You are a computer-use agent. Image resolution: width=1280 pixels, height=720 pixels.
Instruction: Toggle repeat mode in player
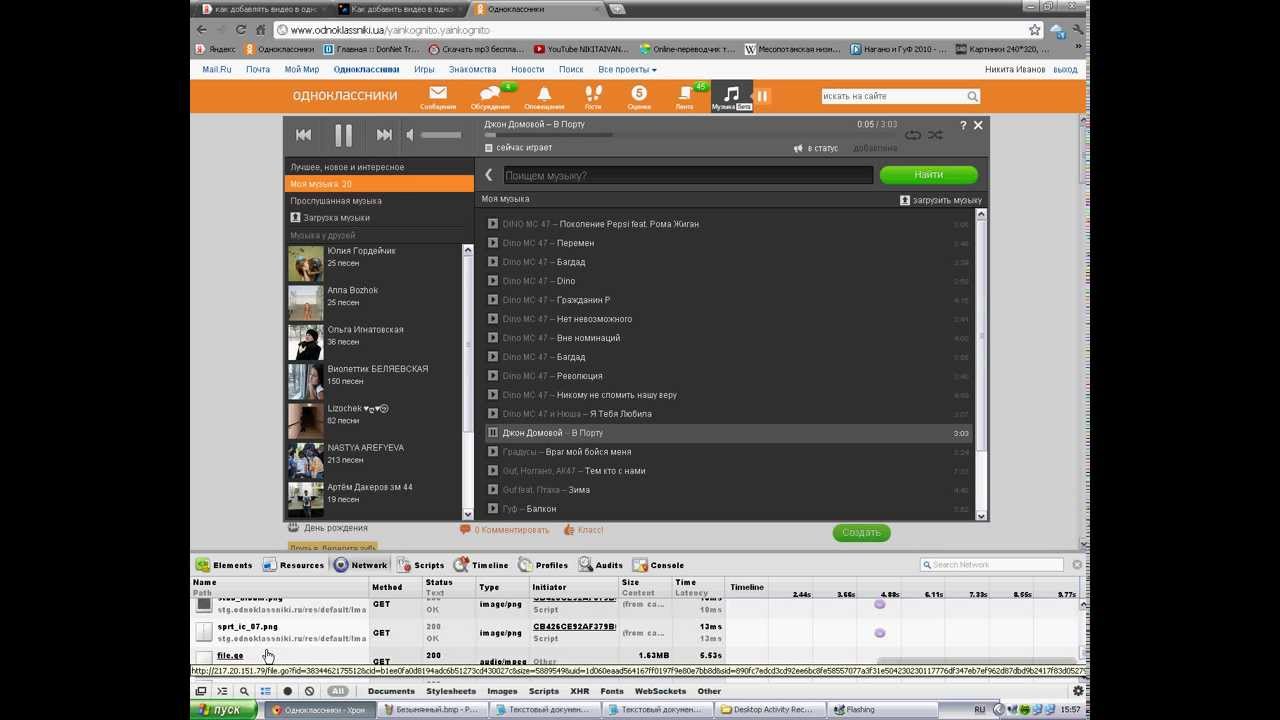[x=913, y=135]
